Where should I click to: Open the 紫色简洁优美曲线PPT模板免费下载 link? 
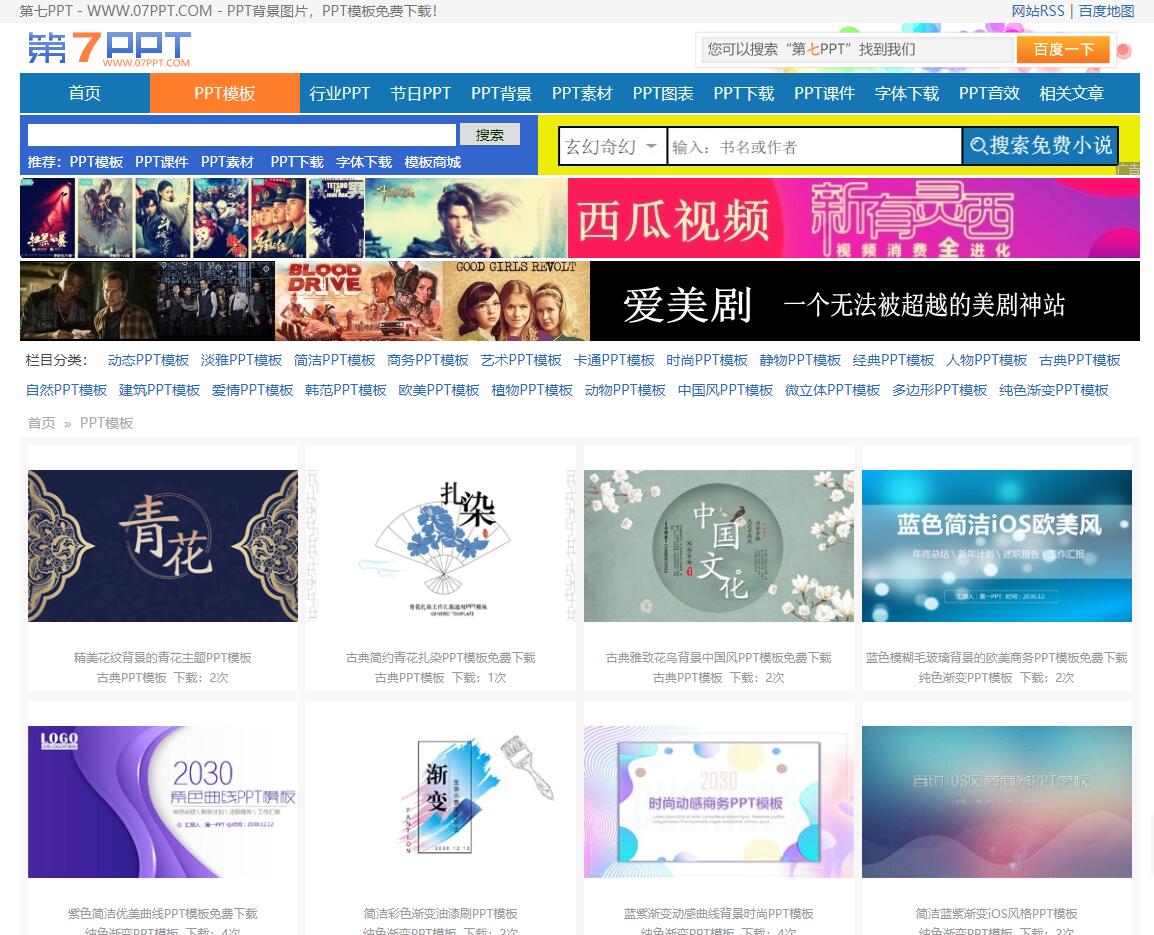[x=163, y=914]
